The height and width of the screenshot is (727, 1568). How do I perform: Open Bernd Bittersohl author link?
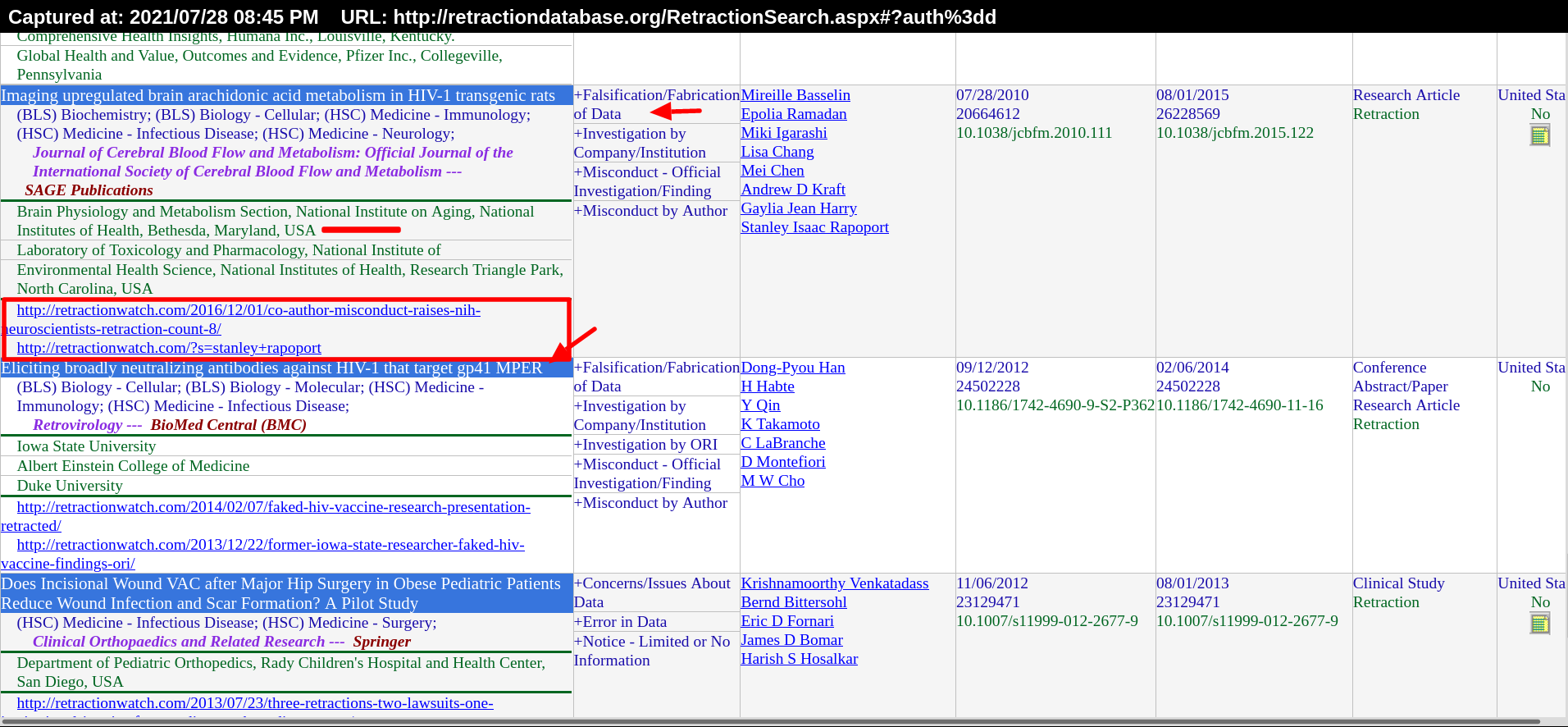[x=794, y=602]
